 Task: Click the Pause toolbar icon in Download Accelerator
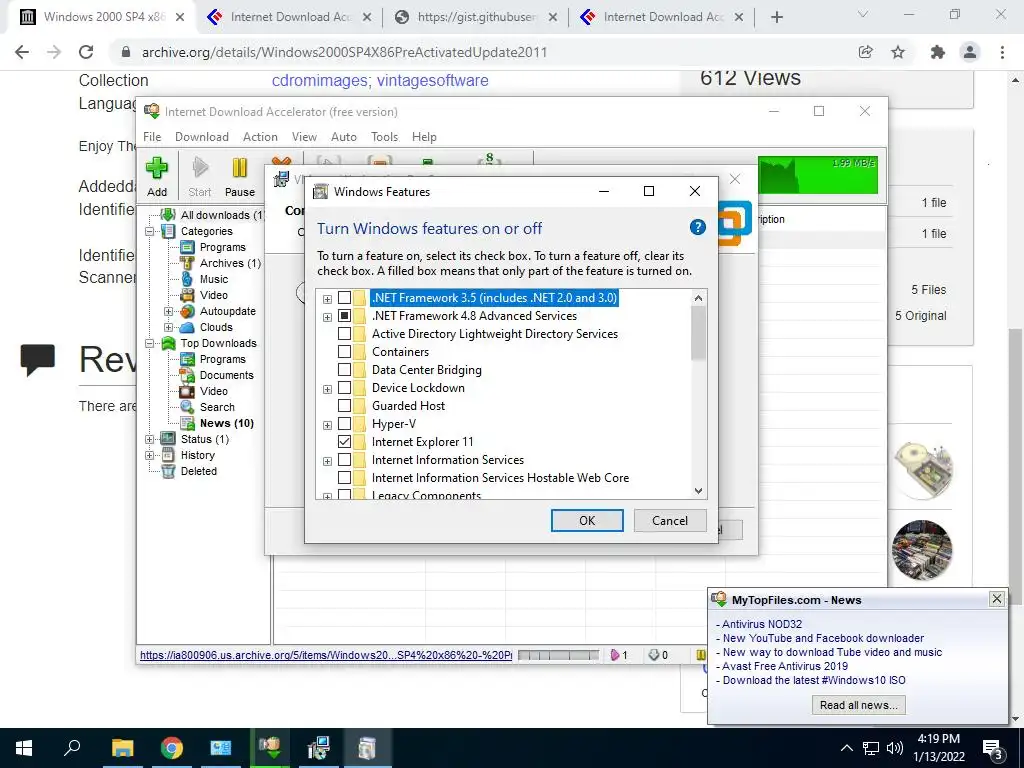(240, 168)
